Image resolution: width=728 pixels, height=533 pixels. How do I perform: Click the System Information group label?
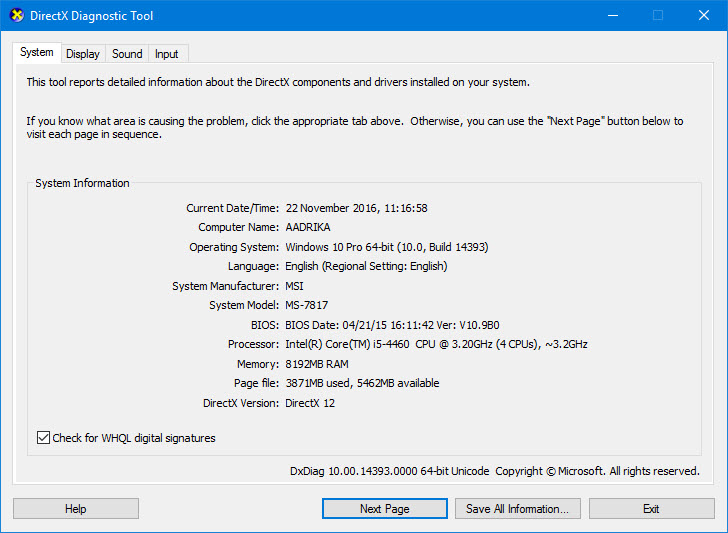[x=82, y=183]
